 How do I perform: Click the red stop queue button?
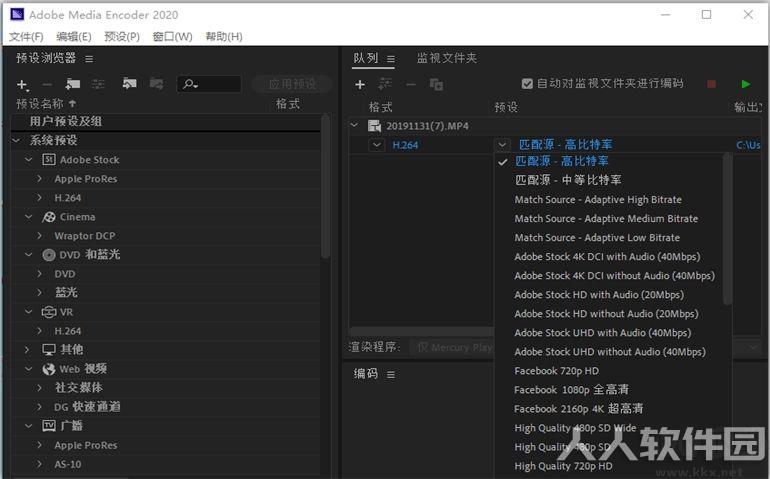click(711, 84)
